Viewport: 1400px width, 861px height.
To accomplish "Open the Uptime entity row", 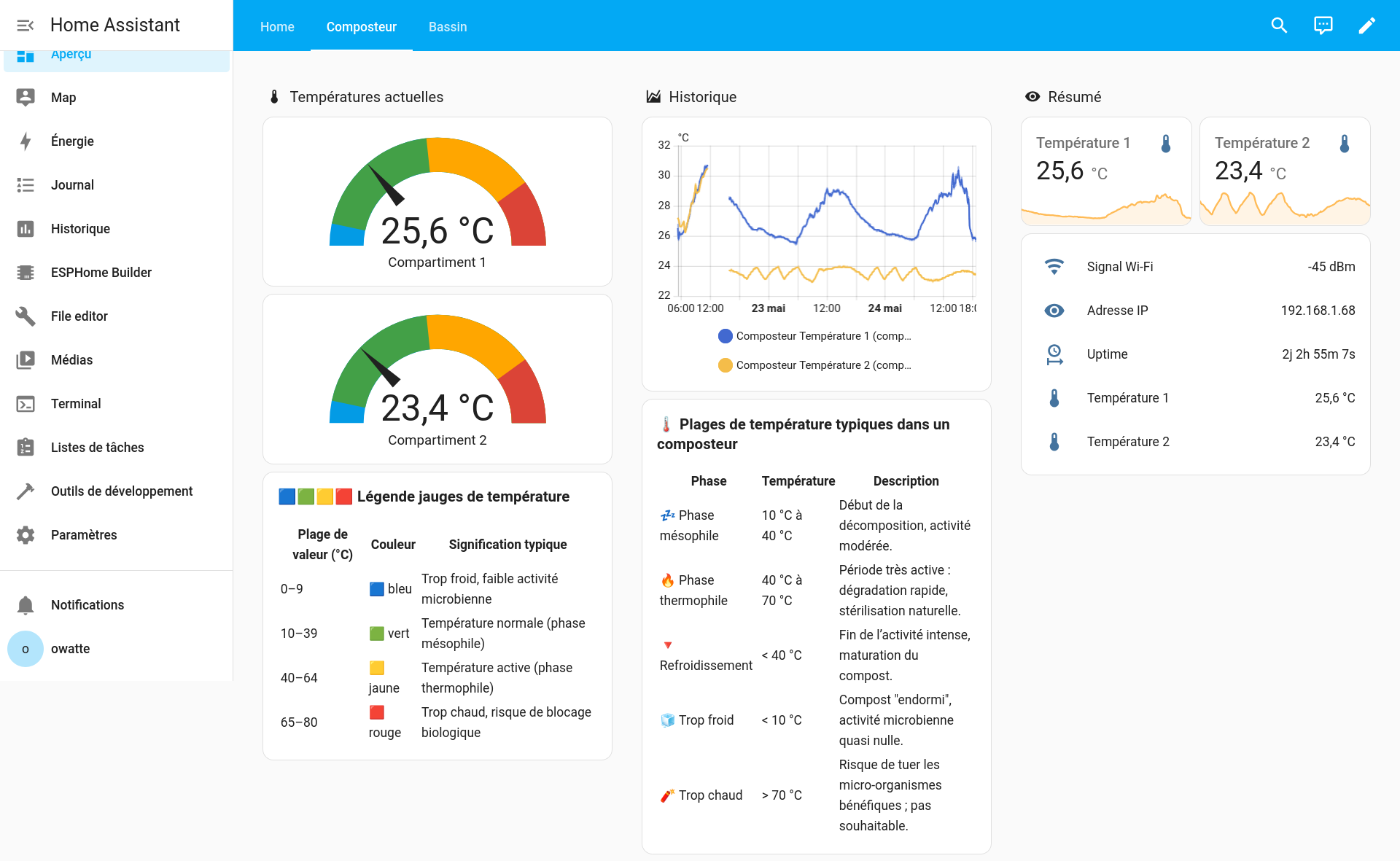I will pyautogui.click(x=1195, y=354).
